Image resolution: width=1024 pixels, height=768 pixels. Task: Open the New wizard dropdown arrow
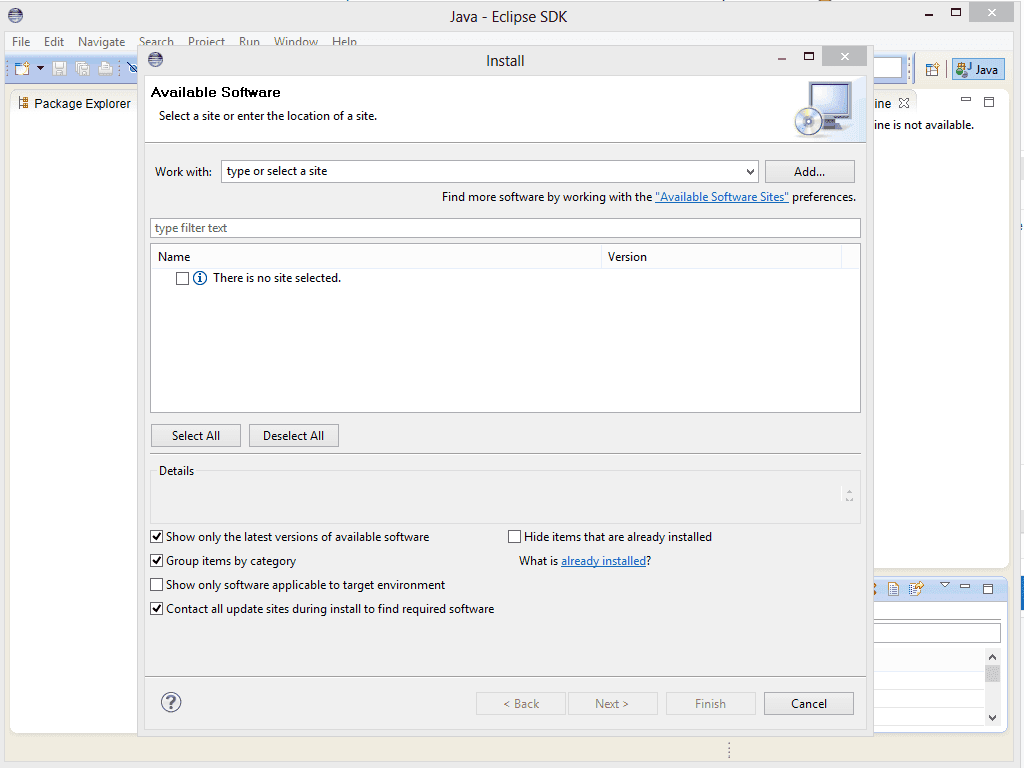point(40,68)
